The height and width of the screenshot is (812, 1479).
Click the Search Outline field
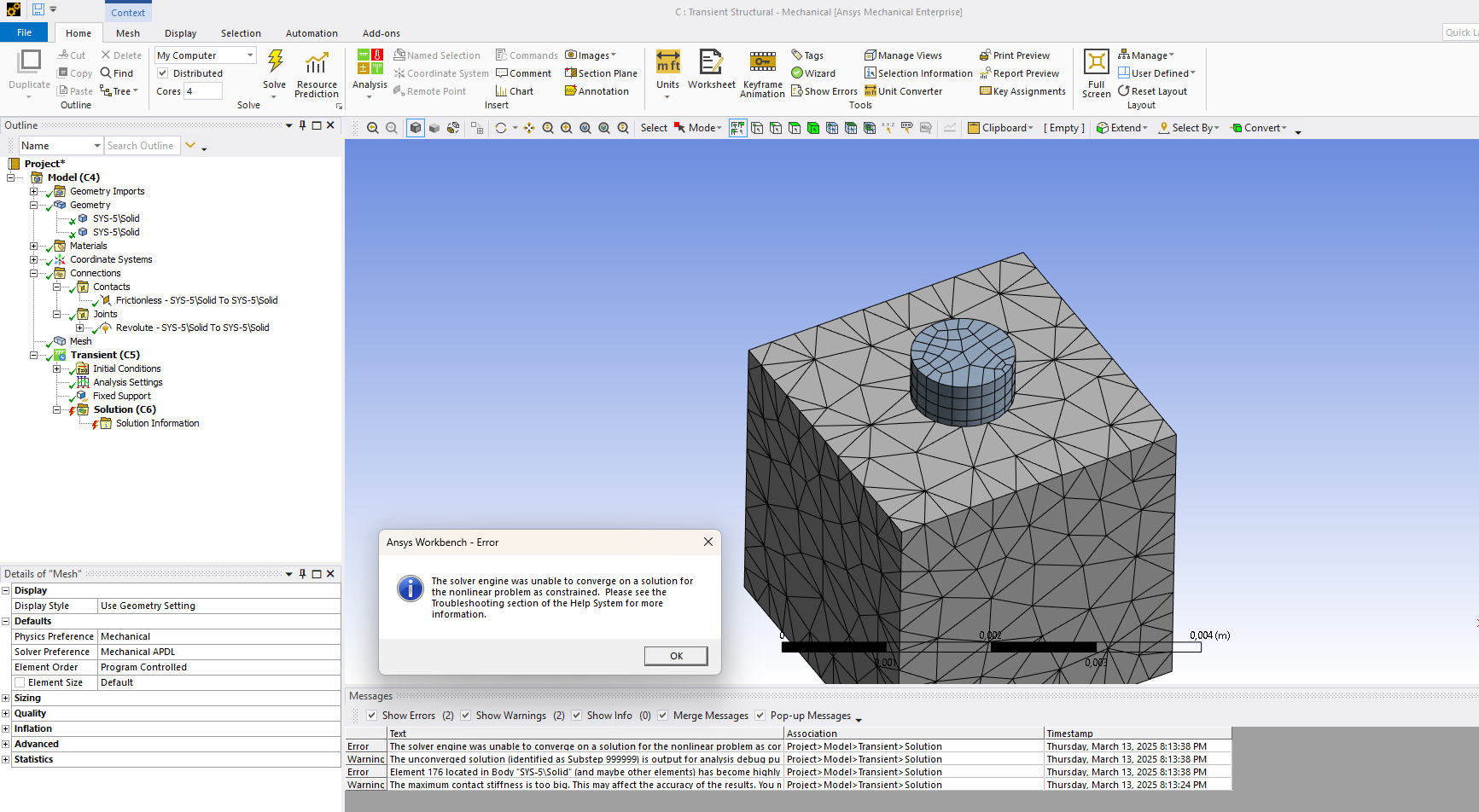coord(142,146)
